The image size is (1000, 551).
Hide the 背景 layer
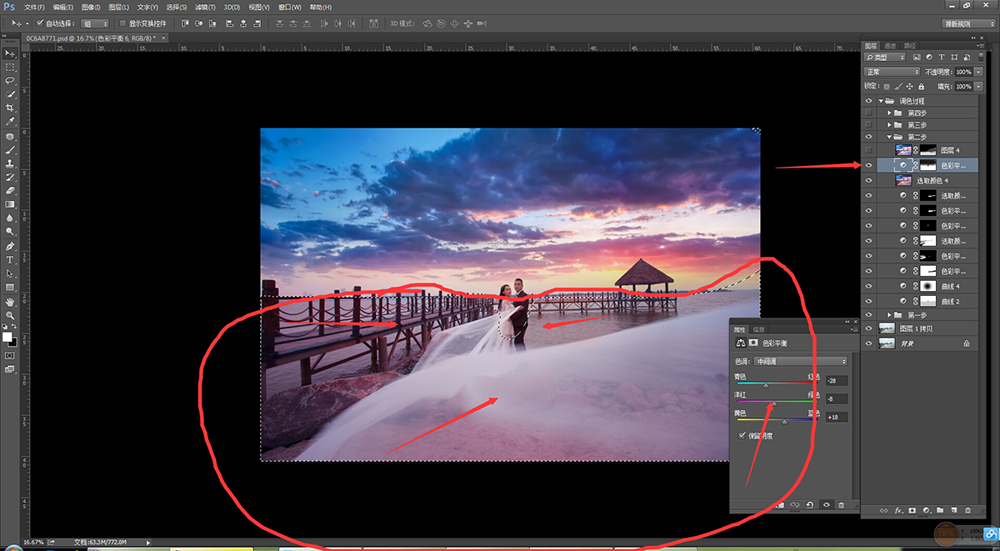coord(868,343)
